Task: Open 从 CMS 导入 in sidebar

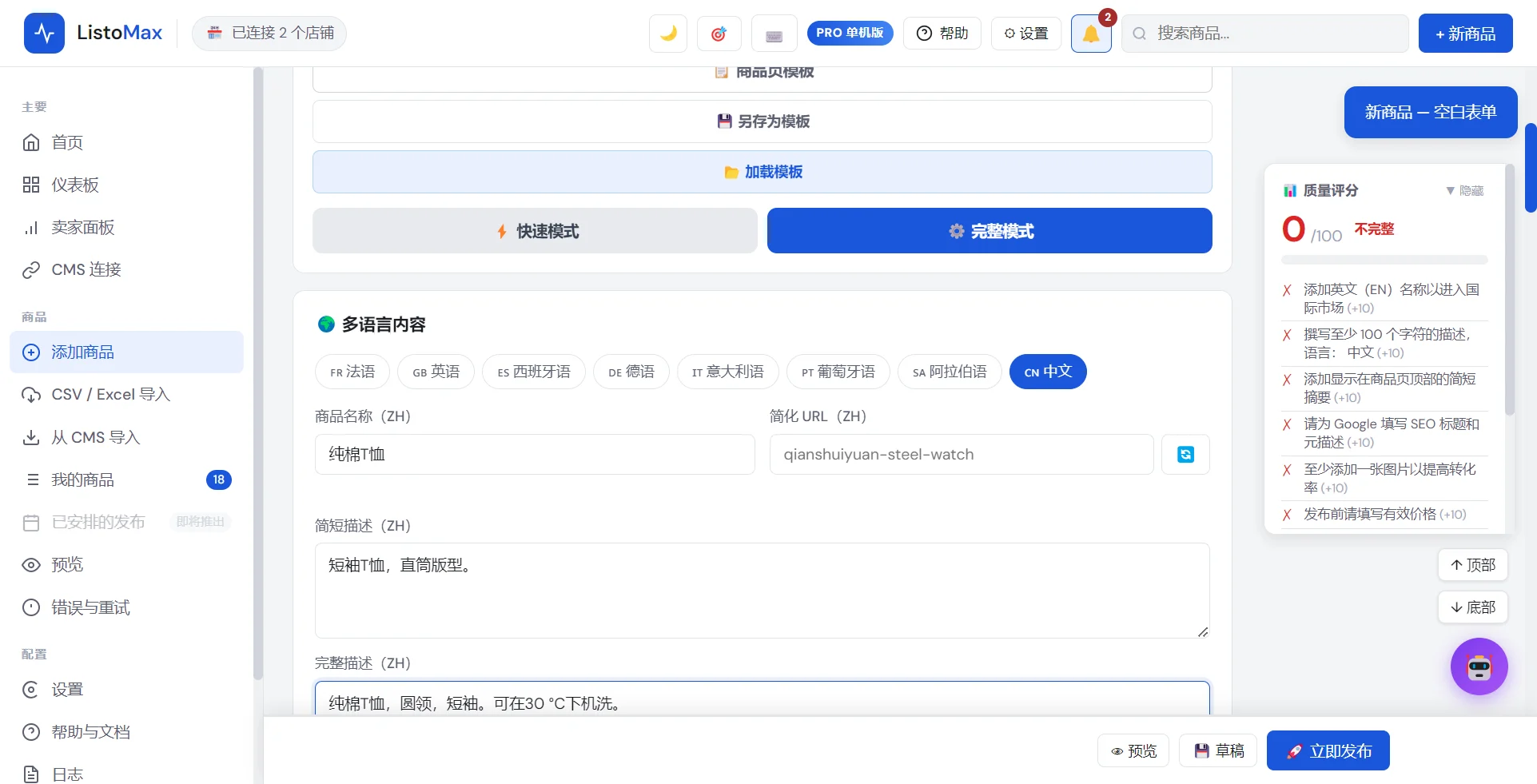Action: pyautogui.click(x=126, y=437)
